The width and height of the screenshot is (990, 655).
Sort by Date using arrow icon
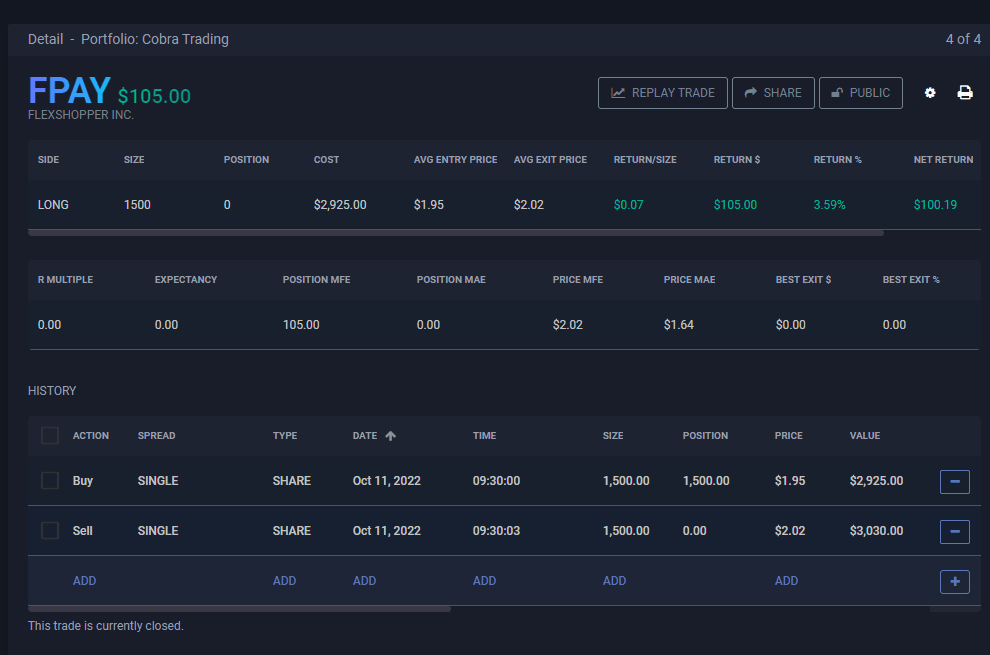[x=390, y=436]
